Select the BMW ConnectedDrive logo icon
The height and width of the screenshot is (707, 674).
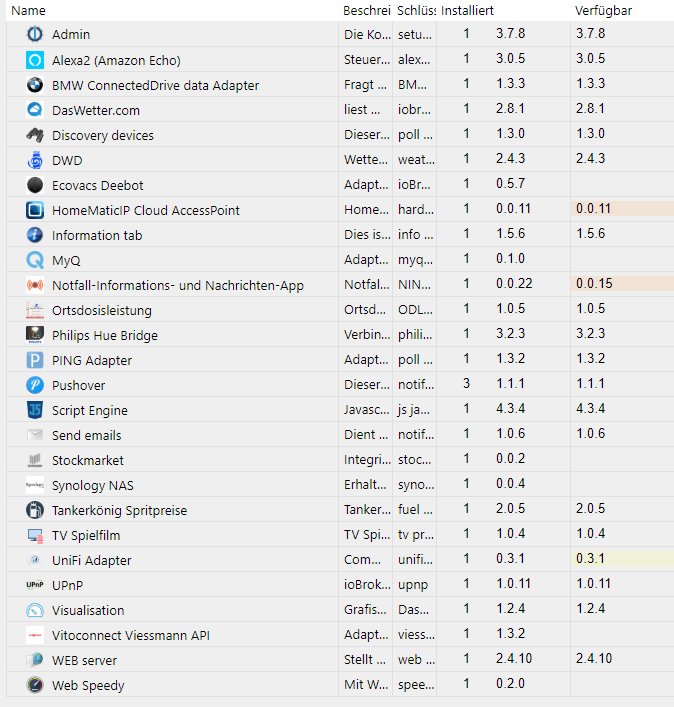click(x=35, y=85)
